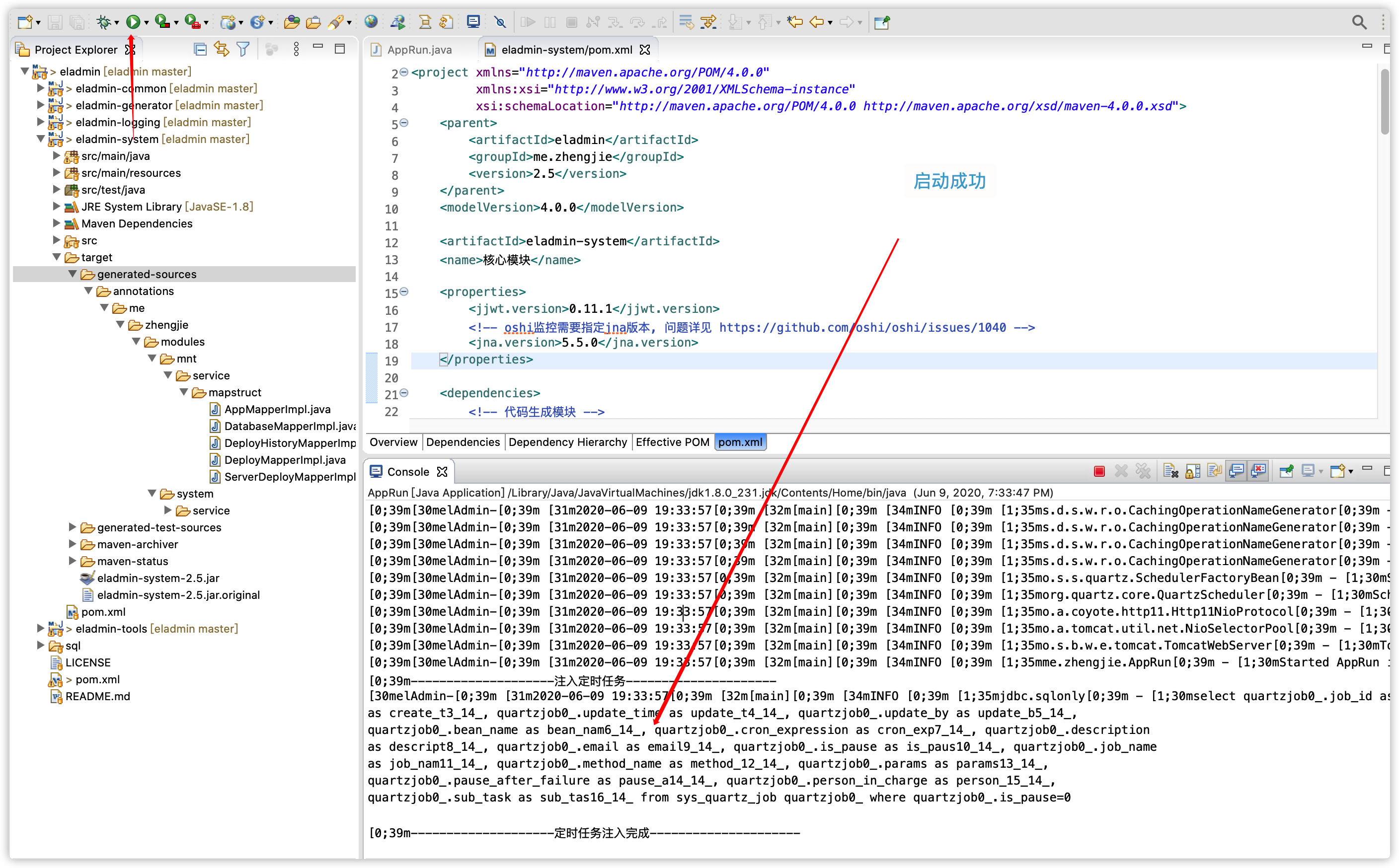Open the Dependencies tab of POM editor
This screenshot has height=868, width=1399.
463,442
